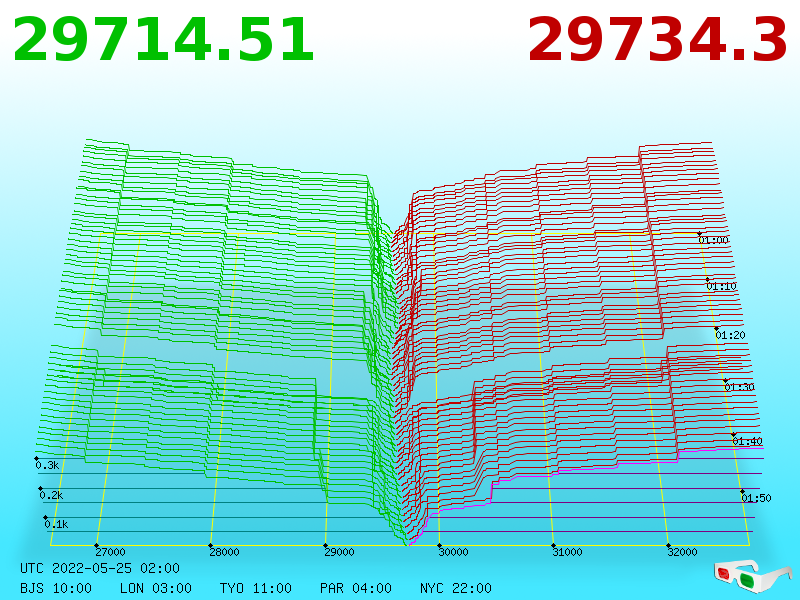This screenshot has height=600, width=800.
Task: Click the 0.3k depth axis label
Action: coord(47,465)
